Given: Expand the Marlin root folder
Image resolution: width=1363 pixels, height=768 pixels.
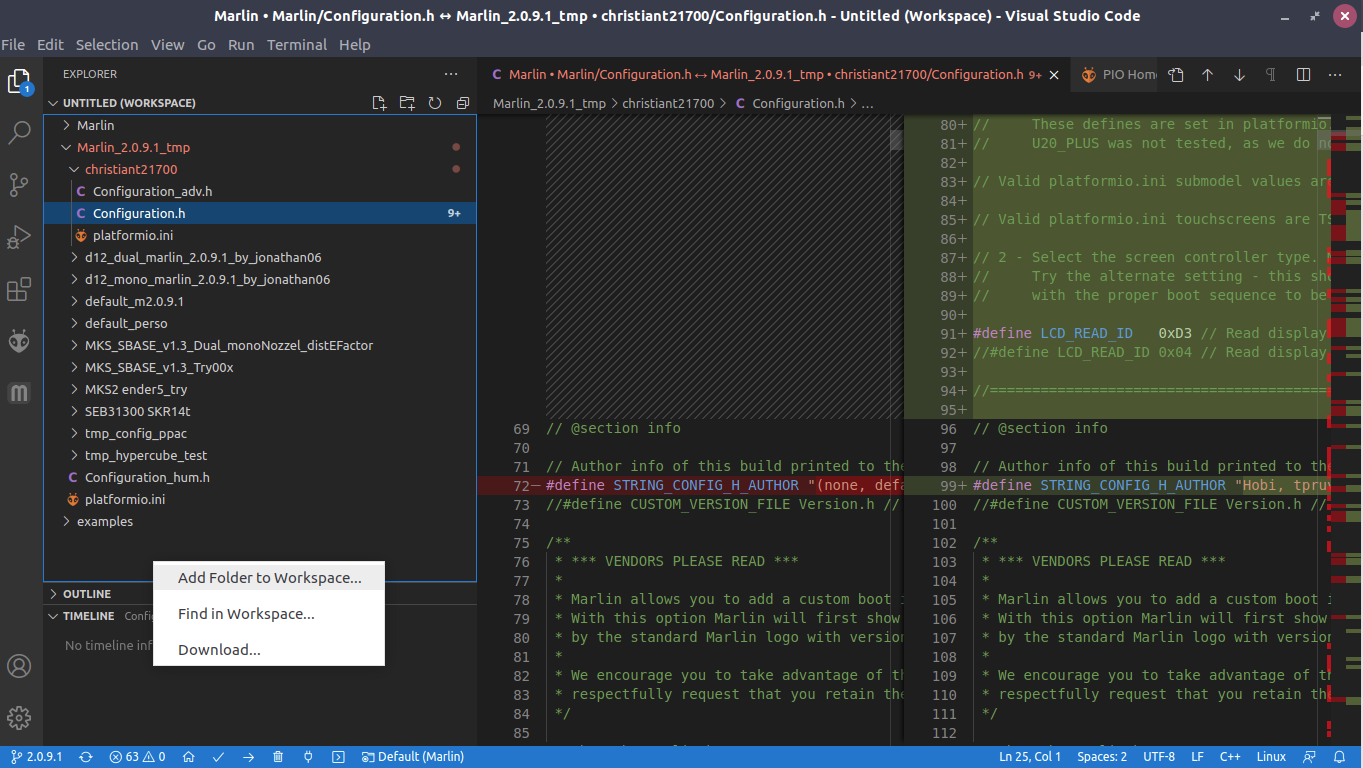Looking at the screenshot, I should (95, 125).
